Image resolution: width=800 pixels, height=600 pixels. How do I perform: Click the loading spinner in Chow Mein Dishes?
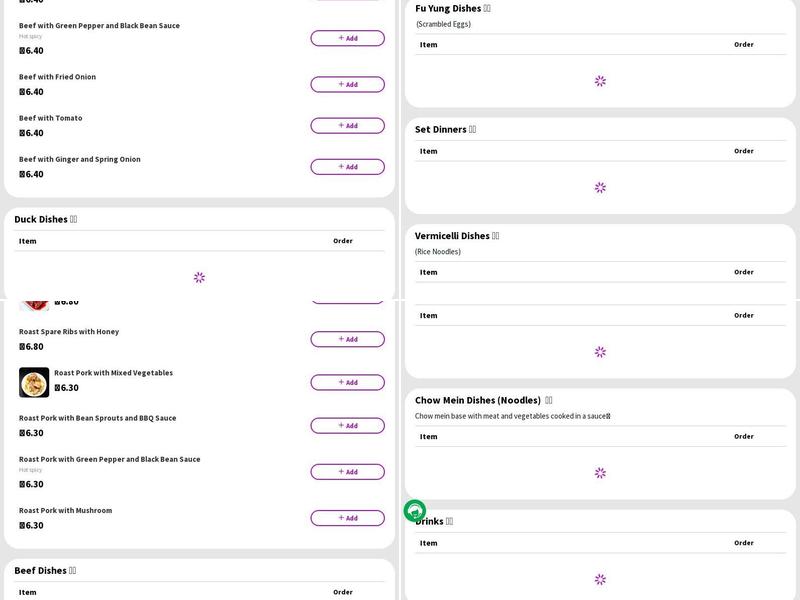(600, 473)
